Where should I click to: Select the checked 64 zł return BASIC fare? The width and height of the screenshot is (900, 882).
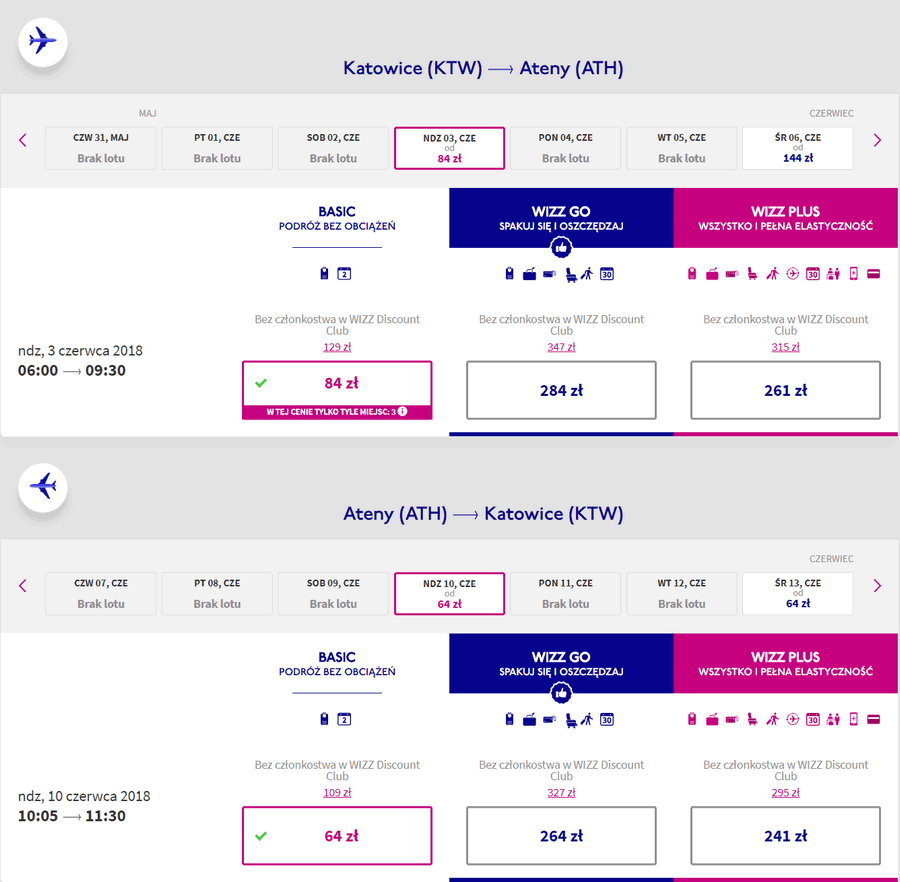click(x=337, y=836)
